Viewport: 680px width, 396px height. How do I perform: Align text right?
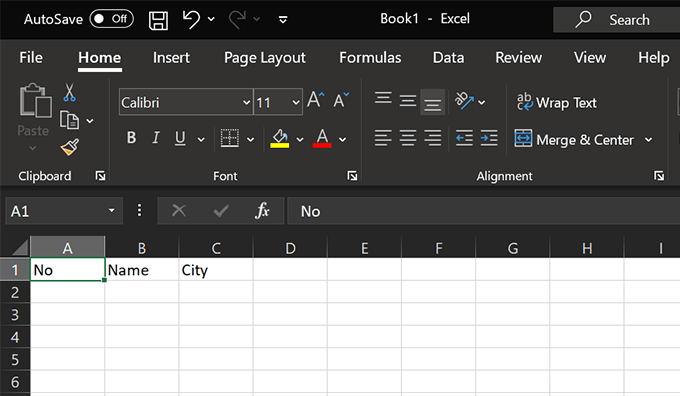click(432, 138)
